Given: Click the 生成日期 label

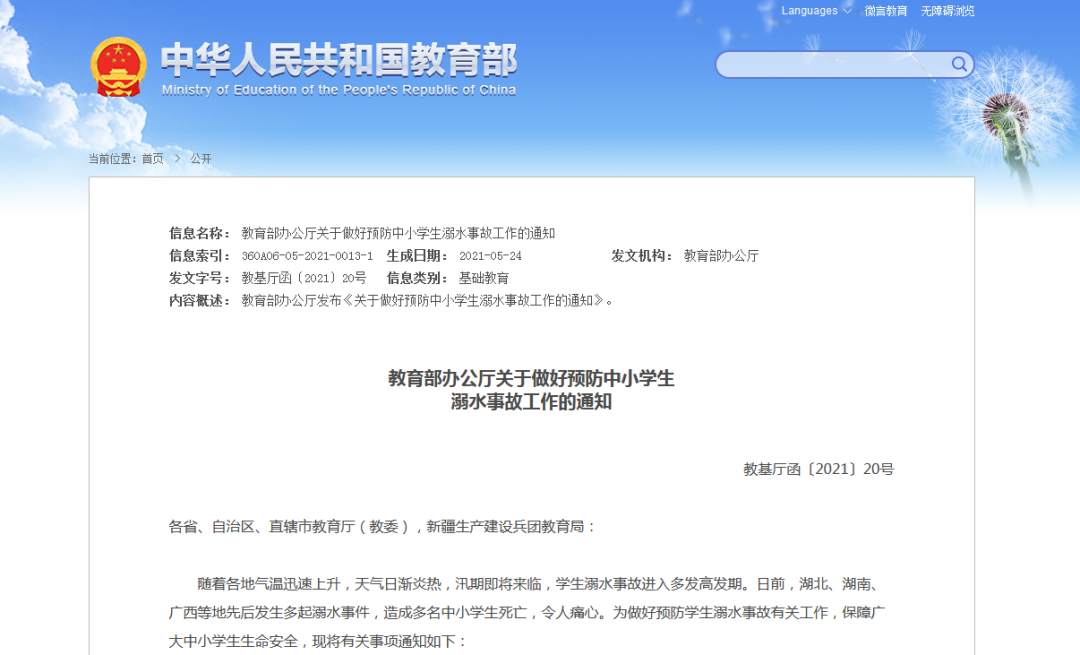Looking at the screenshot, I should tap(417, 256).
